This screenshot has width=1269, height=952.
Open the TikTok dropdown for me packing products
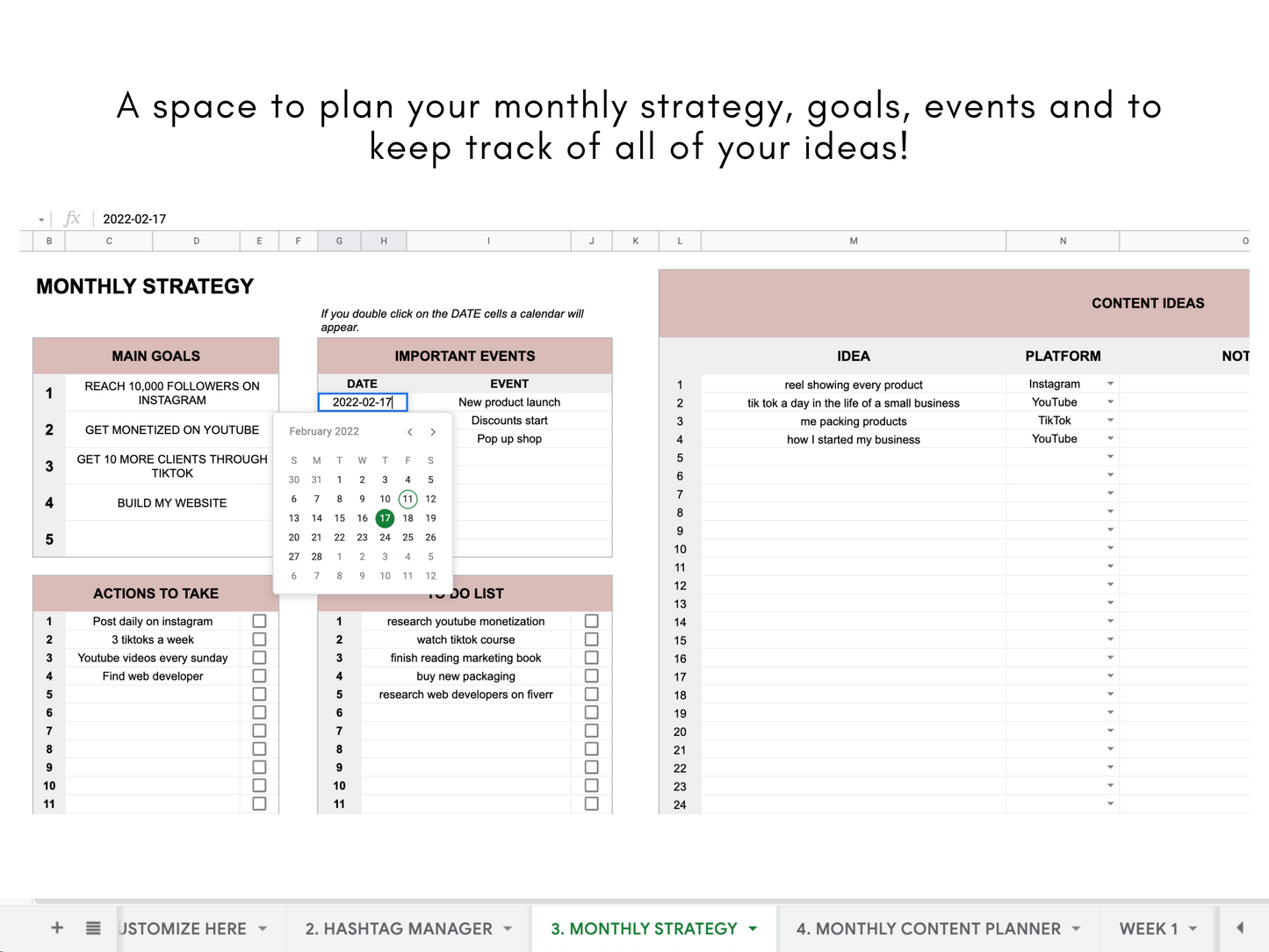pyautogui.click(x=1110, y=421)
